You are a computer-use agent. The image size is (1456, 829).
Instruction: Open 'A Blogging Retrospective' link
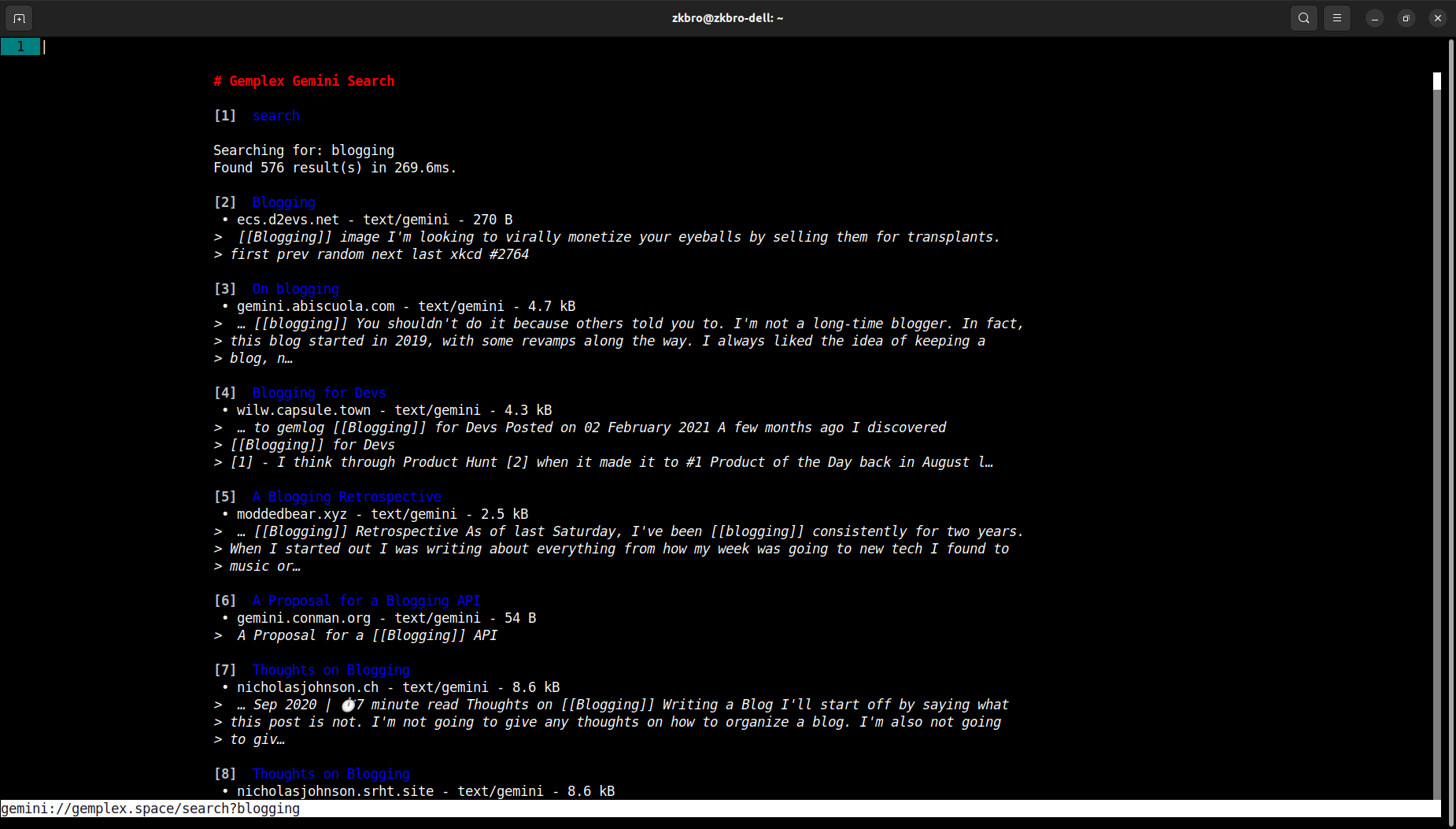point(346,497)
